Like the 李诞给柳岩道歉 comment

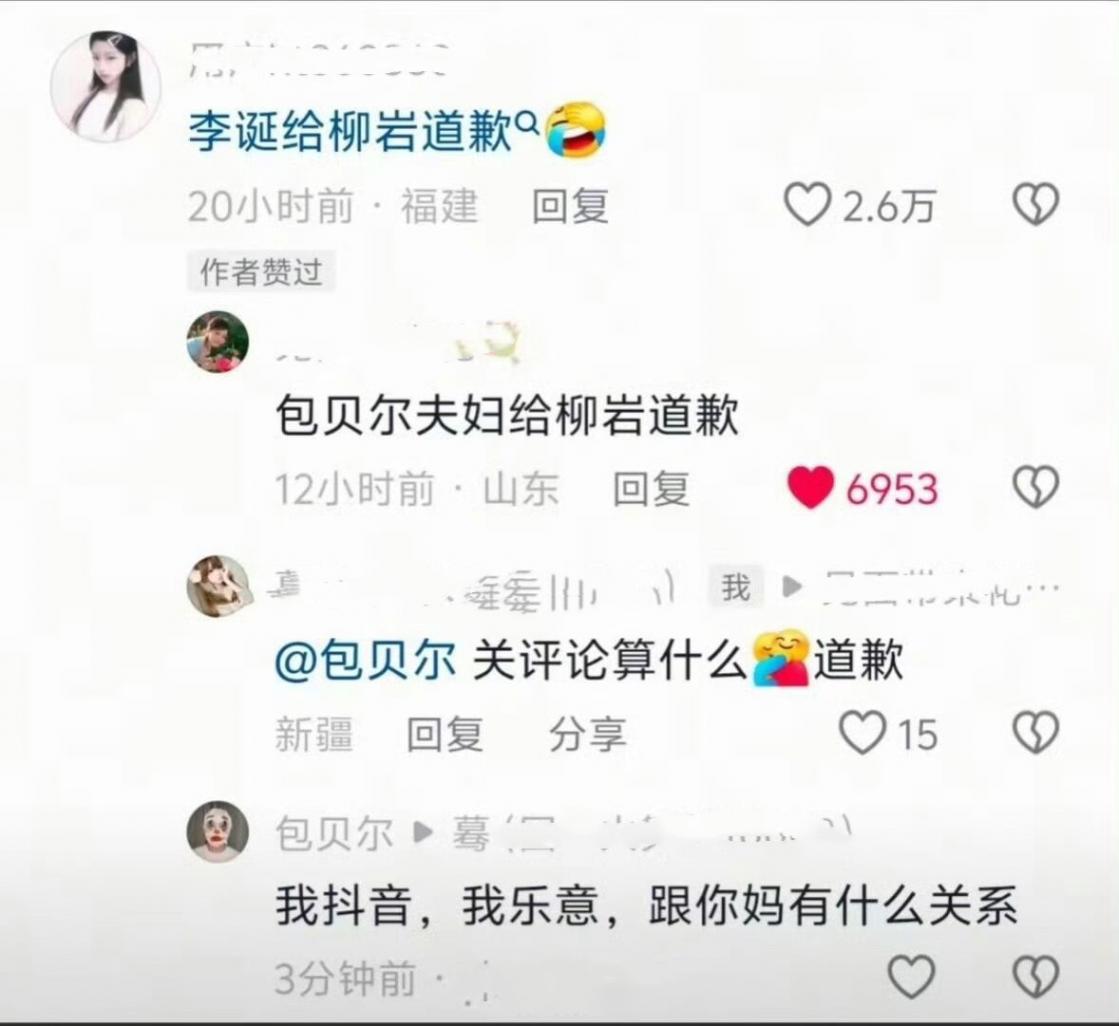(807, 205)
